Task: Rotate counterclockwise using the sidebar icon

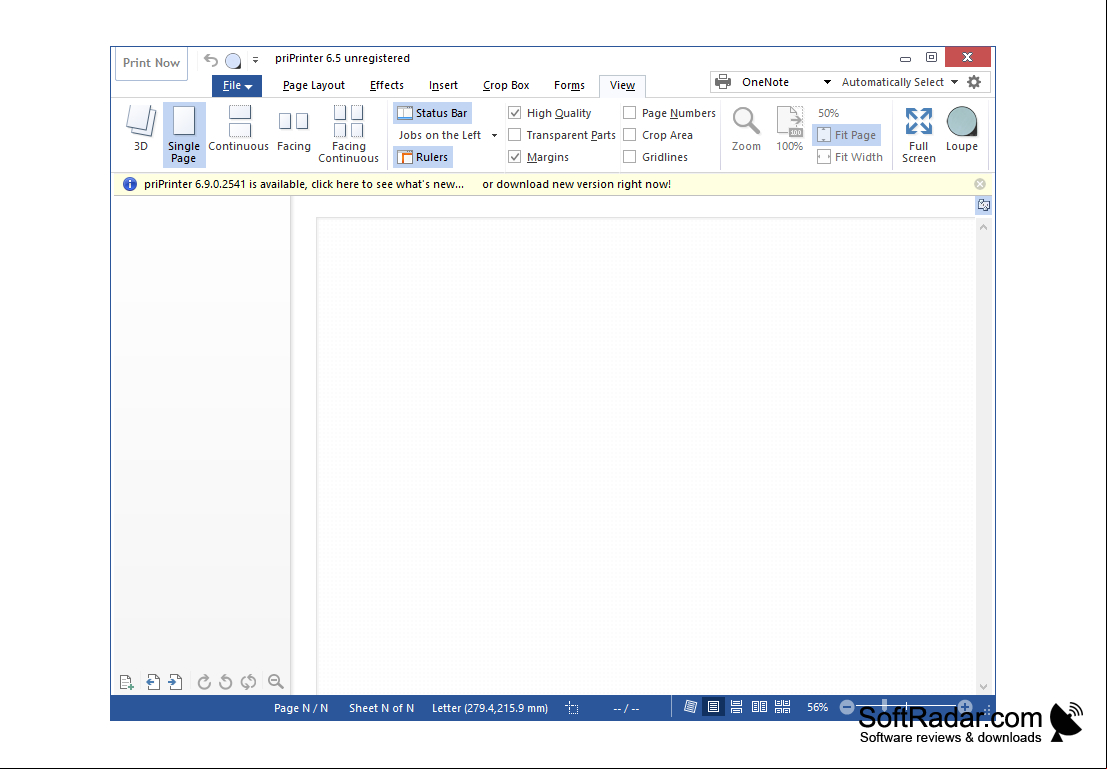Action: (226, 681)
